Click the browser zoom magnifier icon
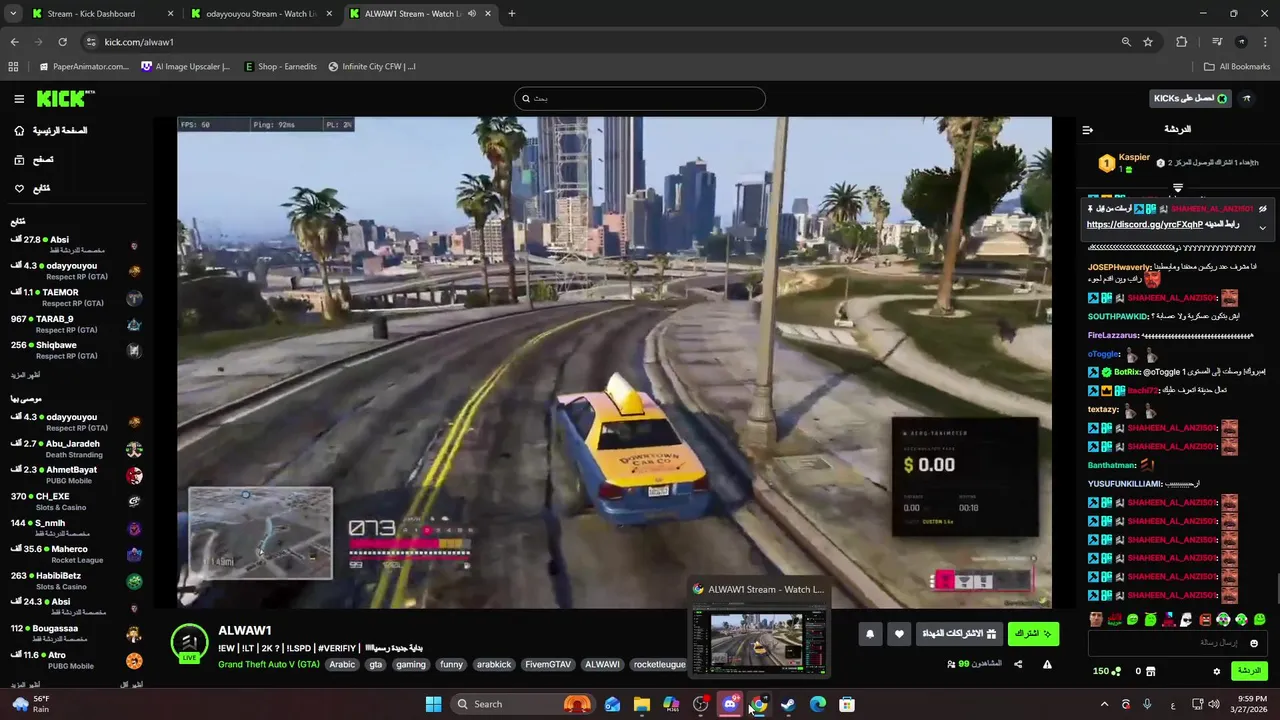Image resolution: width=1280 pixels, height=720 pixels. point(1126,42)
